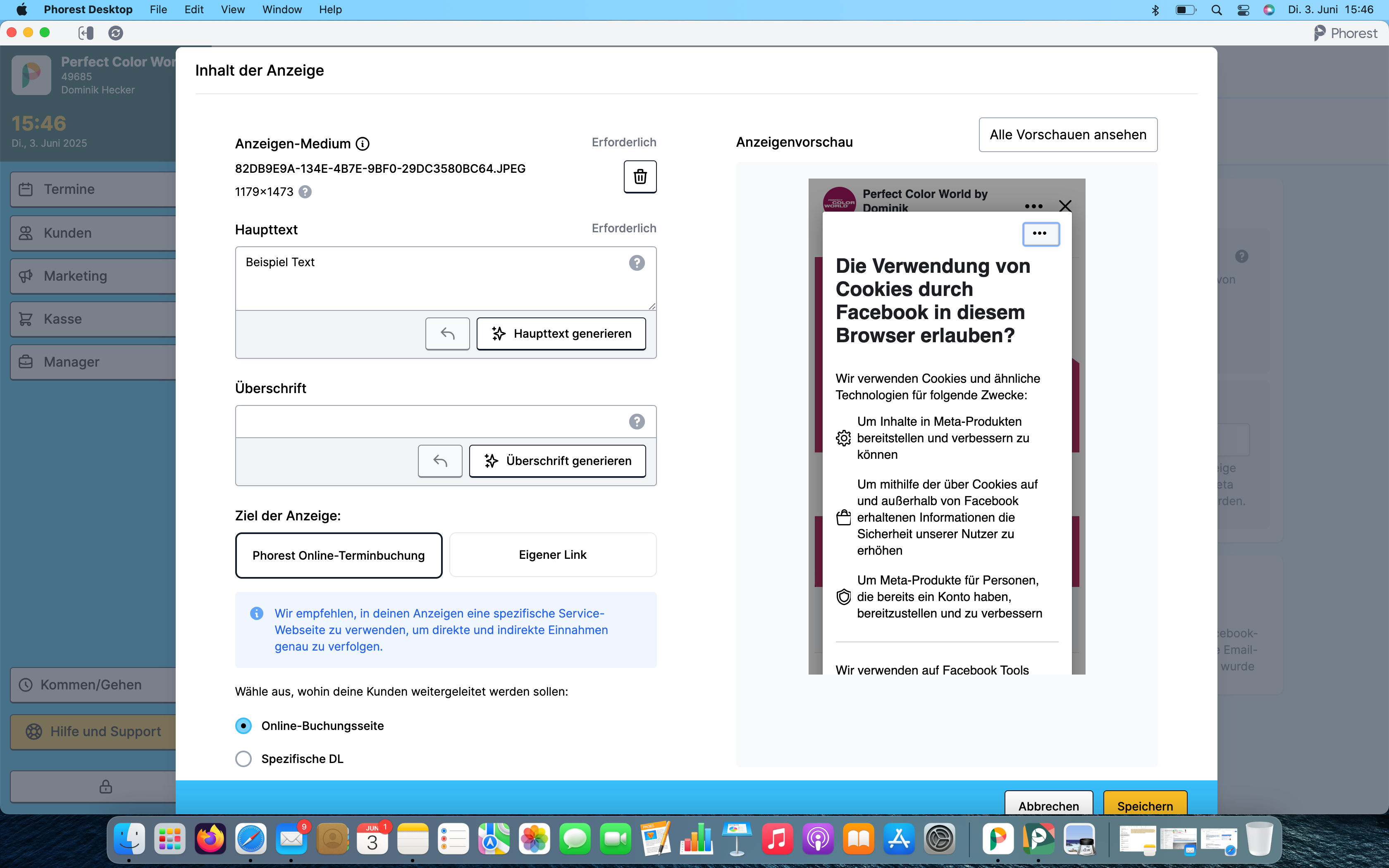1389x868 pixels.
Task: Click the help icon inside the Überschrift field
Action: pos(637,421)
